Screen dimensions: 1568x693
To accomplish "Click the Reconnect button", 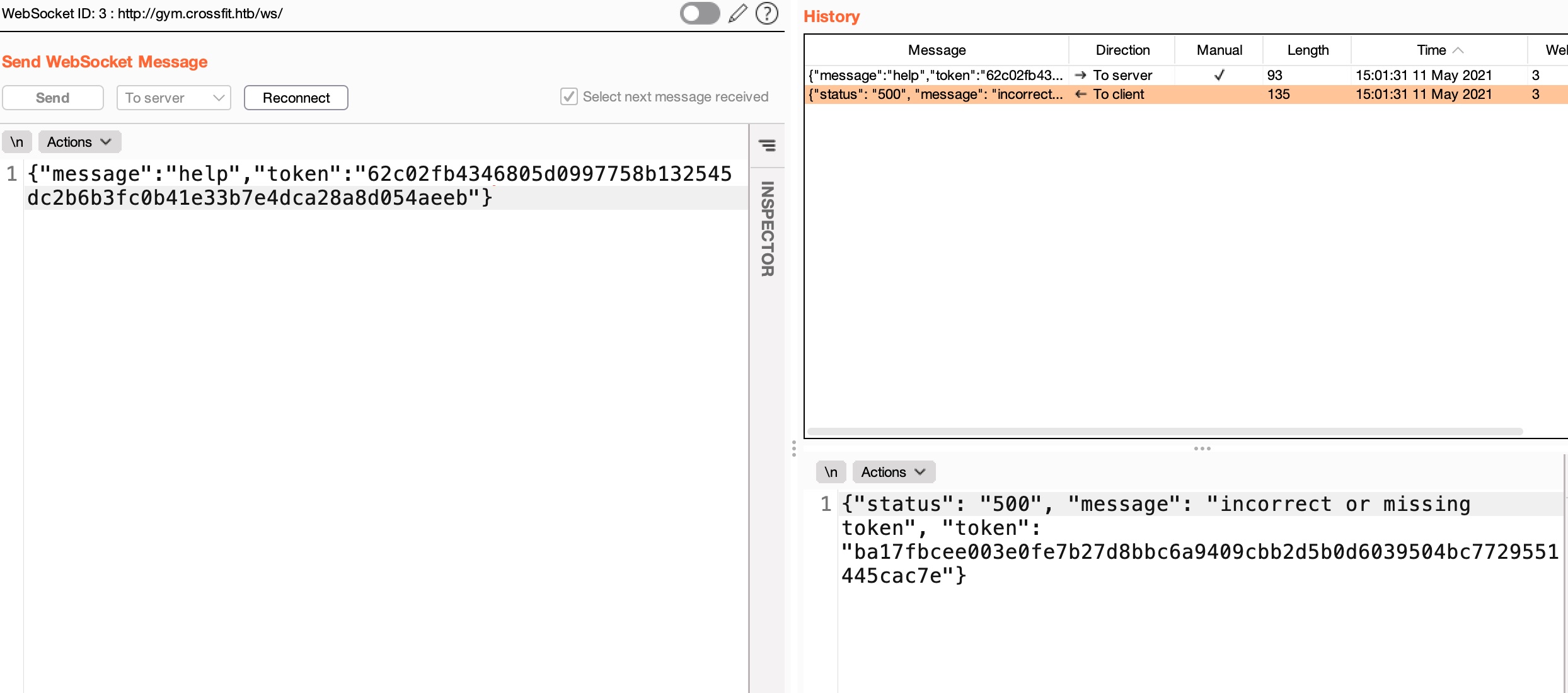I will pos(296,98).
